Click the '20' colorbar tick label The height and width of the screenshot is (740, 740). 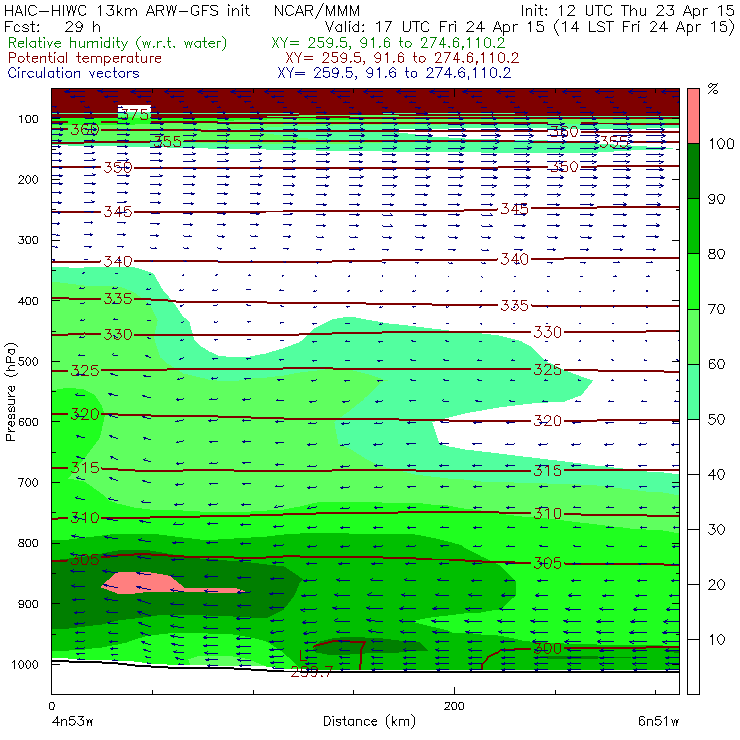click(x=716, y=585)
